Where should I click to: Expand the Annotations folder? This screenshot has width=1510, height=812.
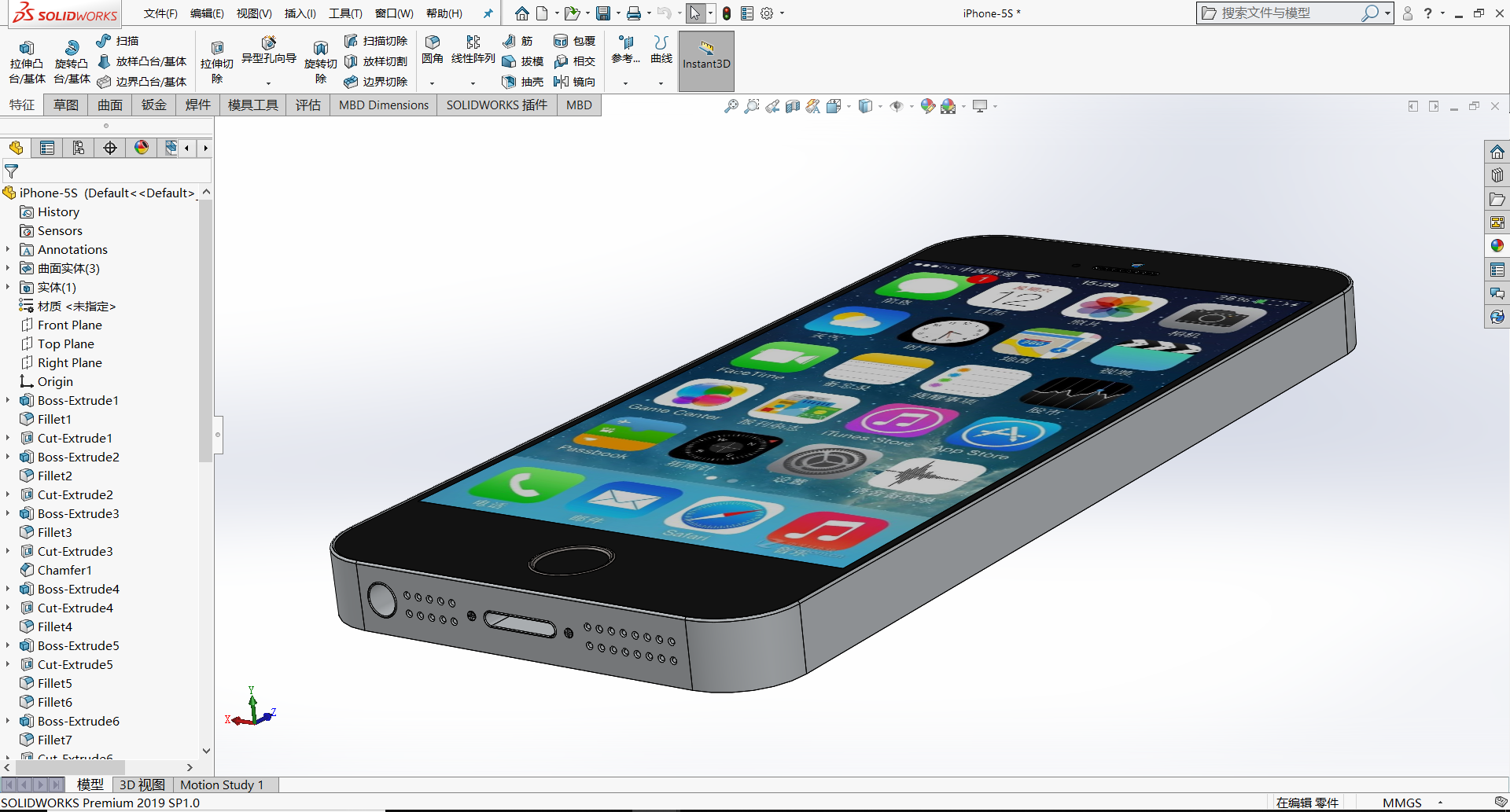click(8, 249)
